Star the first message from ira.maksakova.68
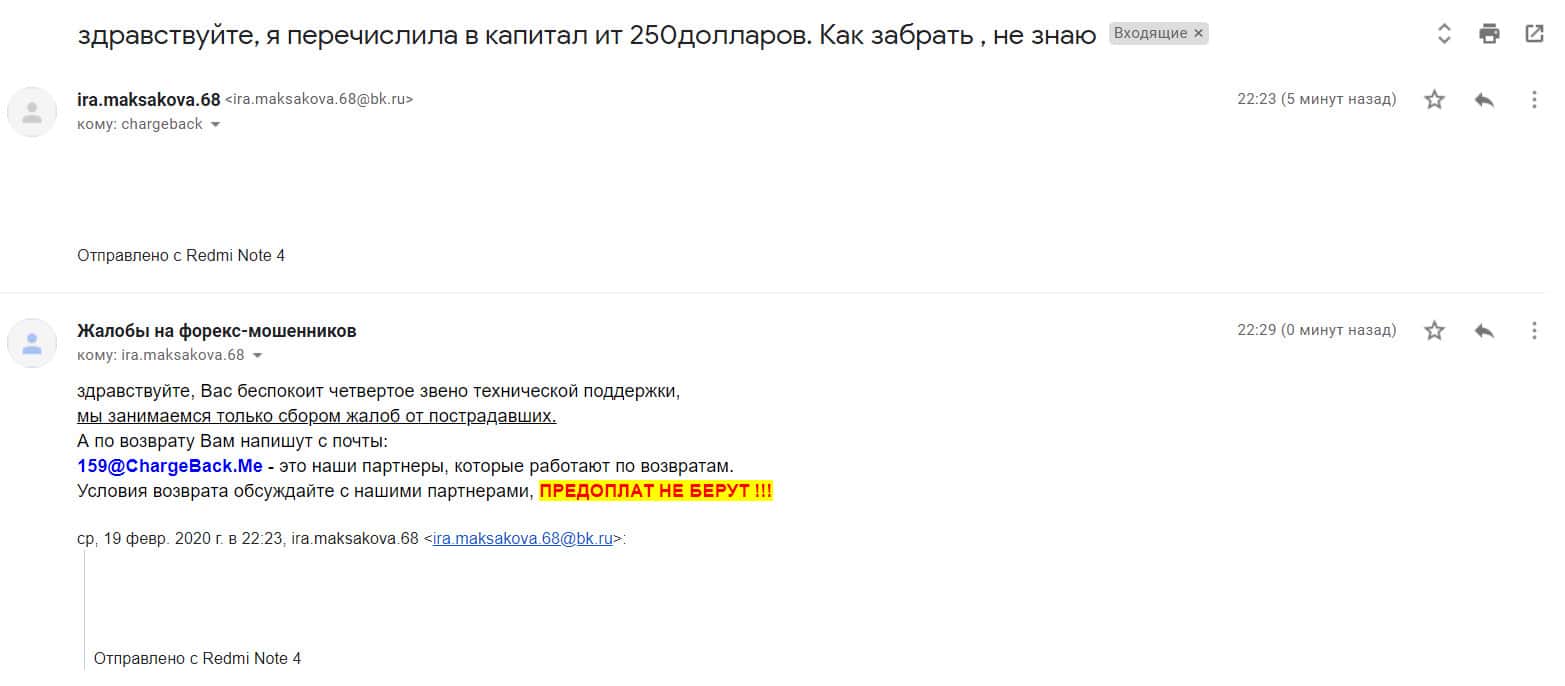The width and height of the screenshot is (1565, 686). point(1434,100)
